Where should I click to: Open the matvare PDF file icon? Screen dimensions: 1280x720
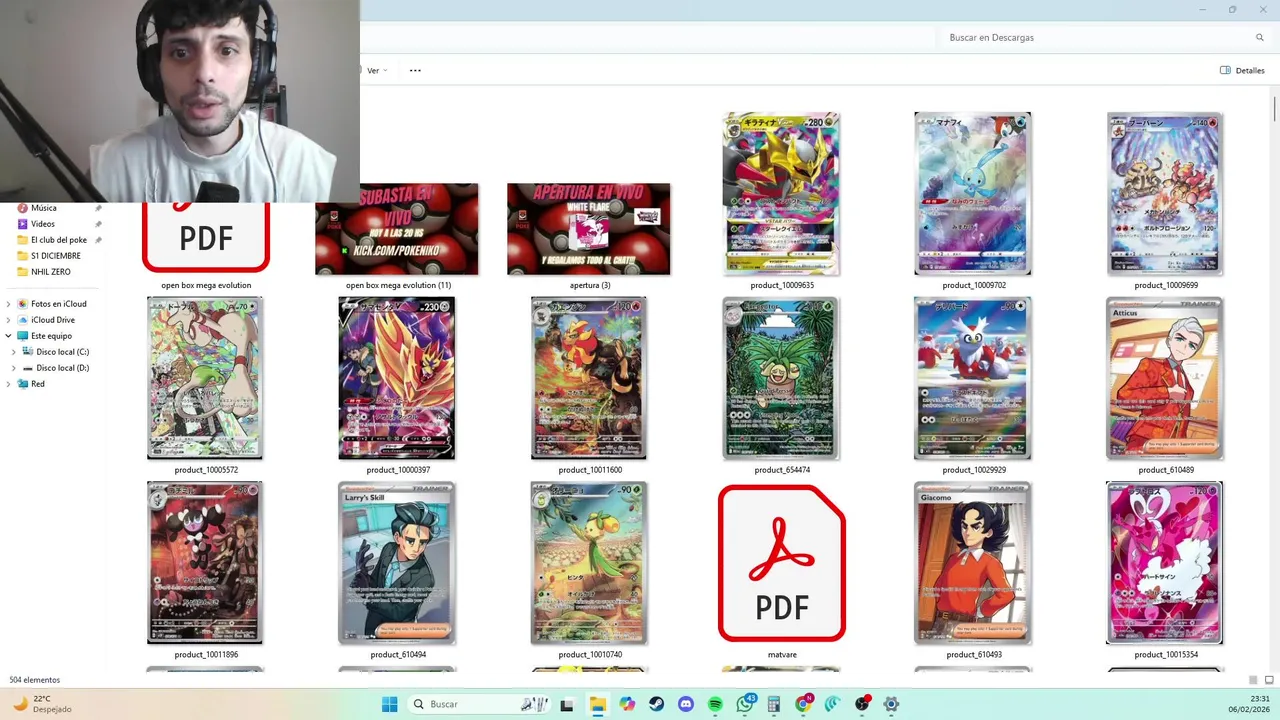[782, 563]
